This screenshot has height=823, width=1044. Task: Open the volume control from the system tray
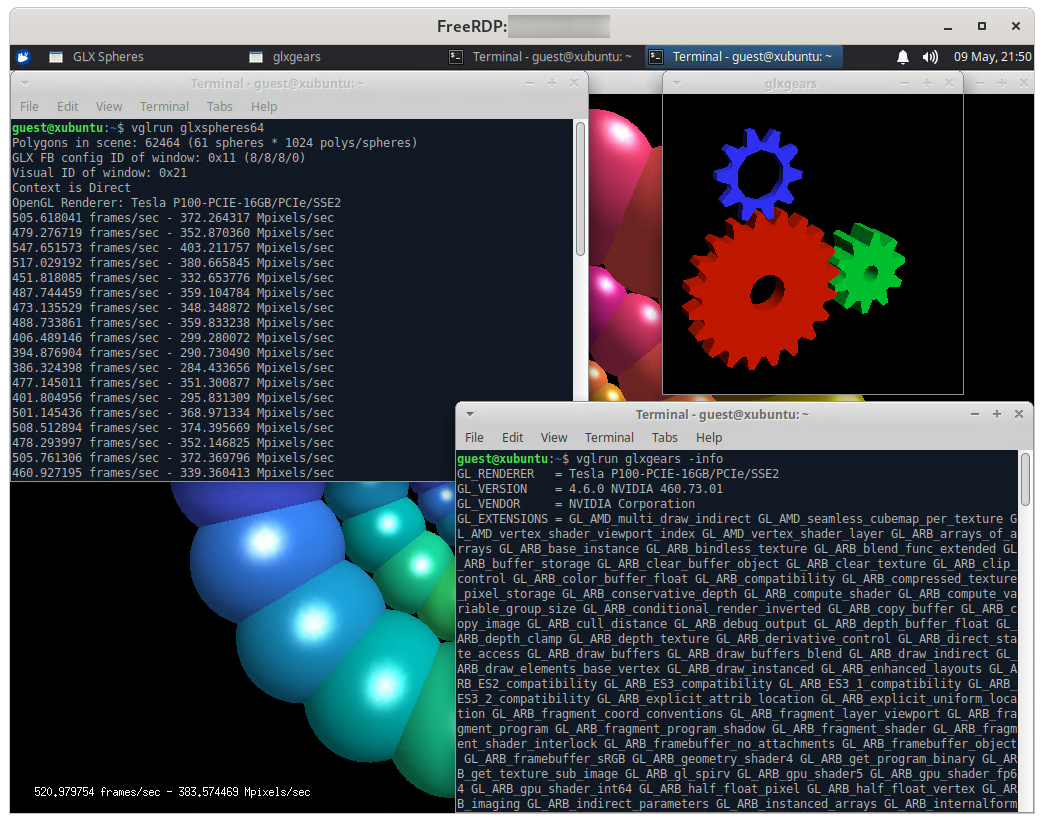(x=929, y=57)
